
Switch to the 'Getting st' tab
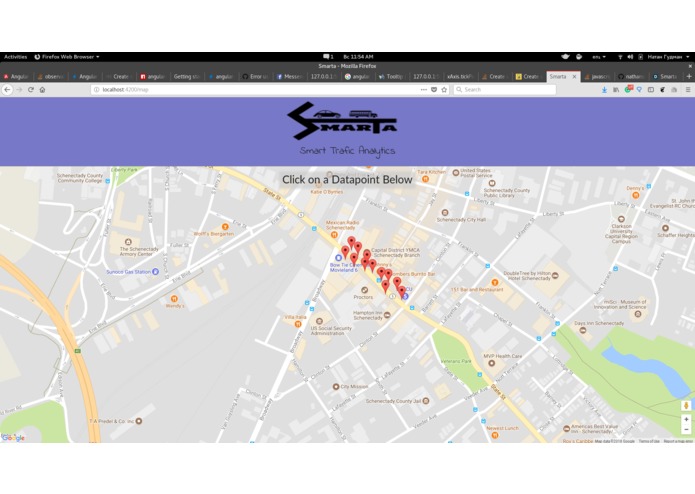tap(187, 77)
